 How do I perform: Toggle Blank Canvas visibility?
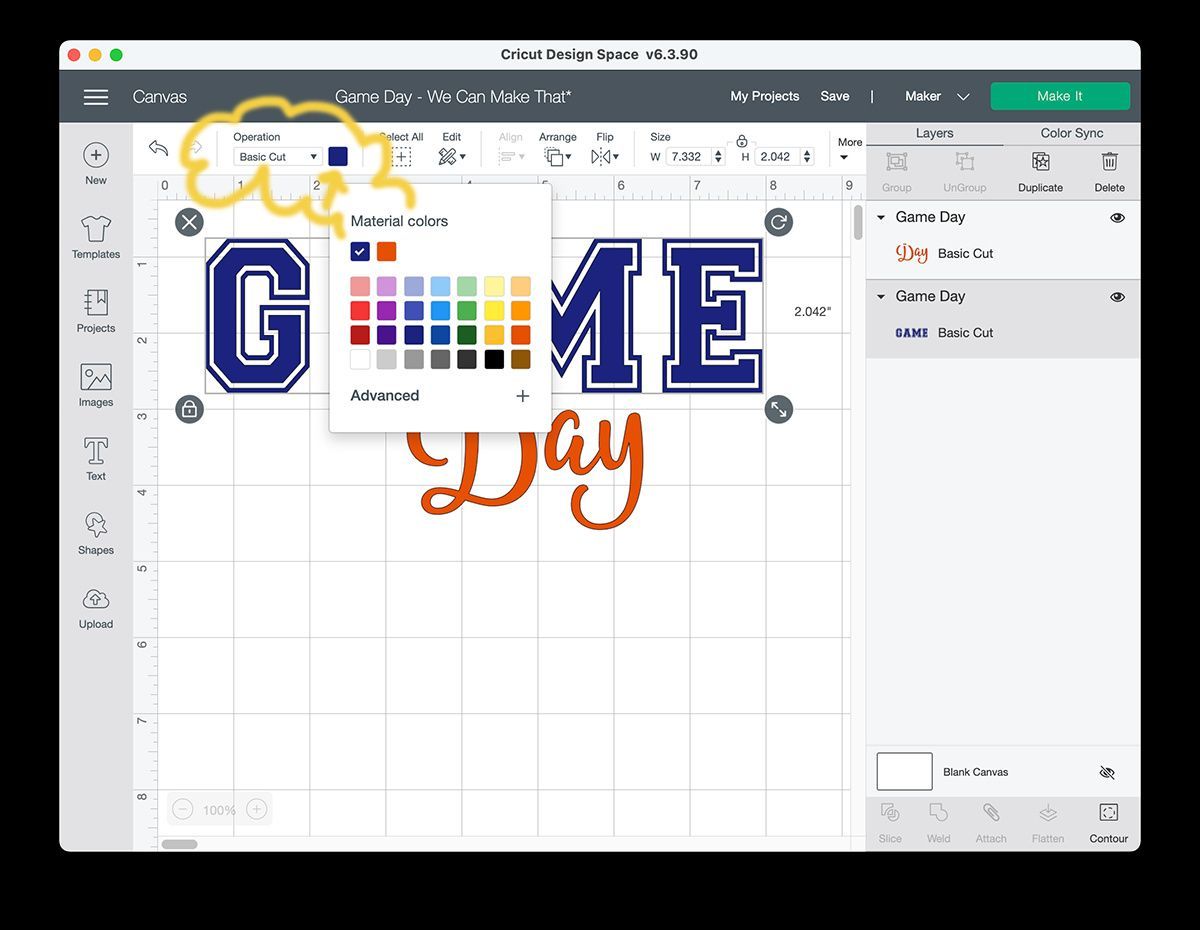(x=1106, y=773)
